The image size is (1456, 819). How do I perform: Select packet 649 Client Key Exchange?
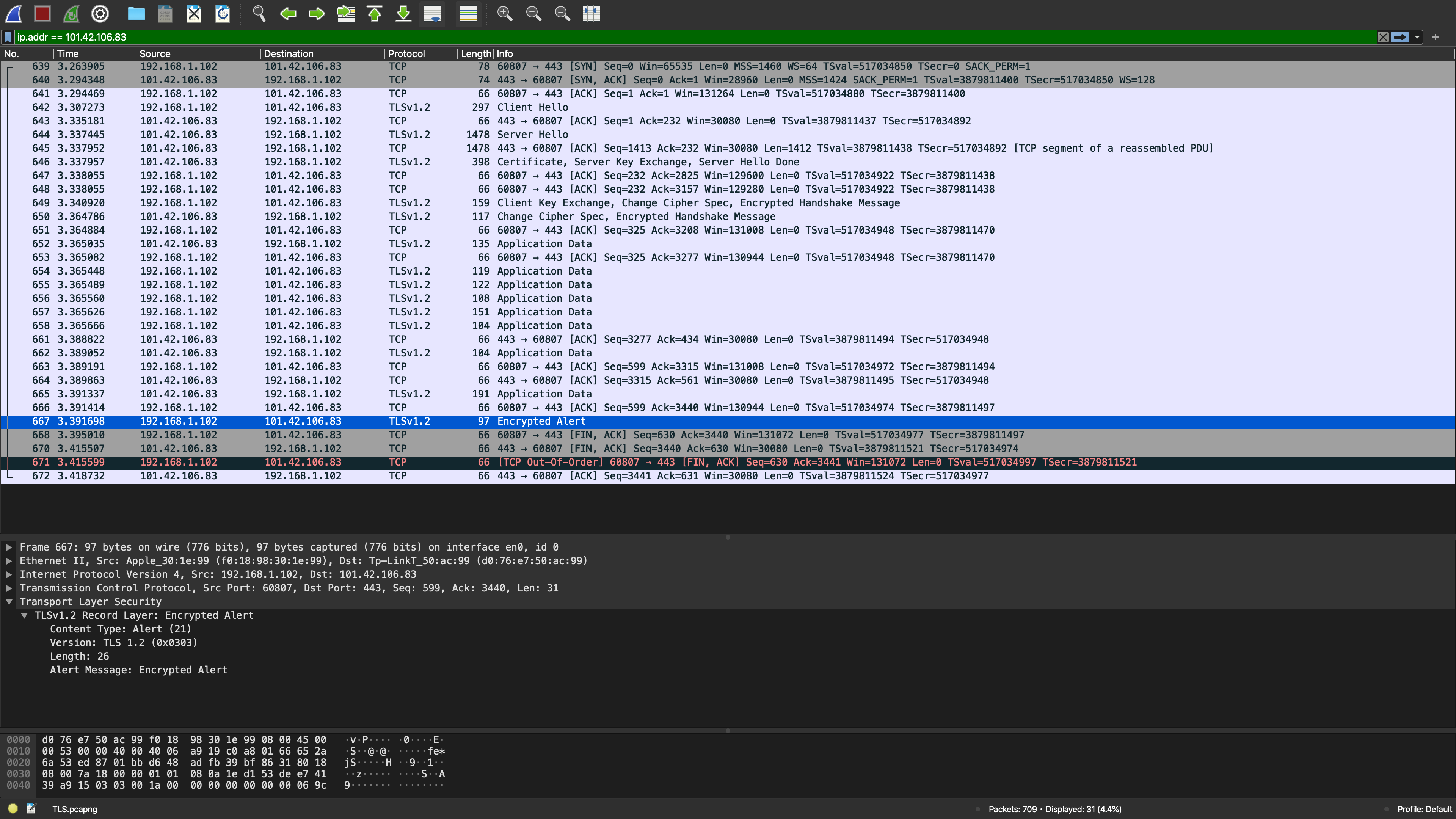728,203
